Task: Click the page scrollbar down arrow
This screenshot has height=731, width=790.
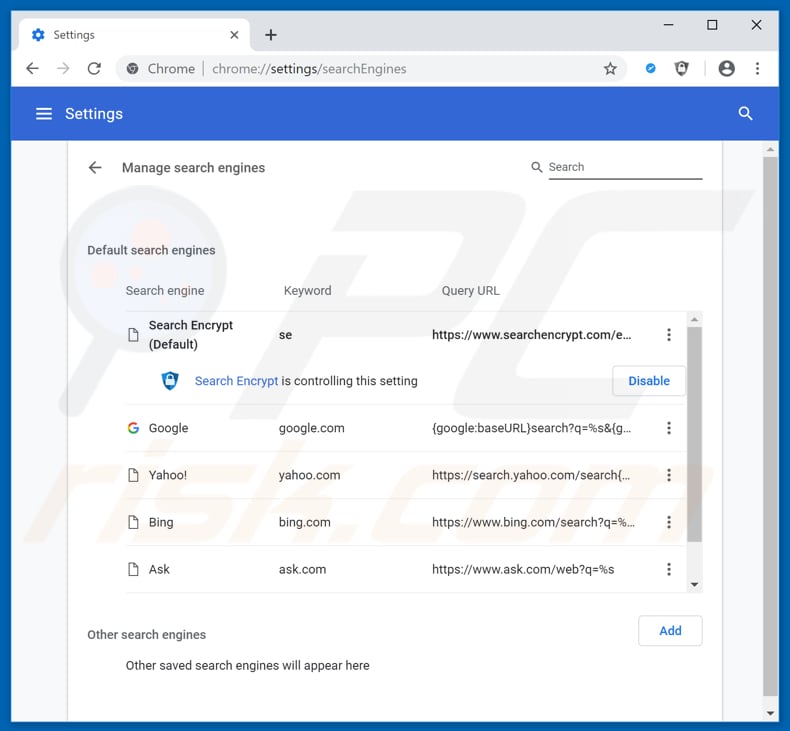Action: tap(770, 713)
